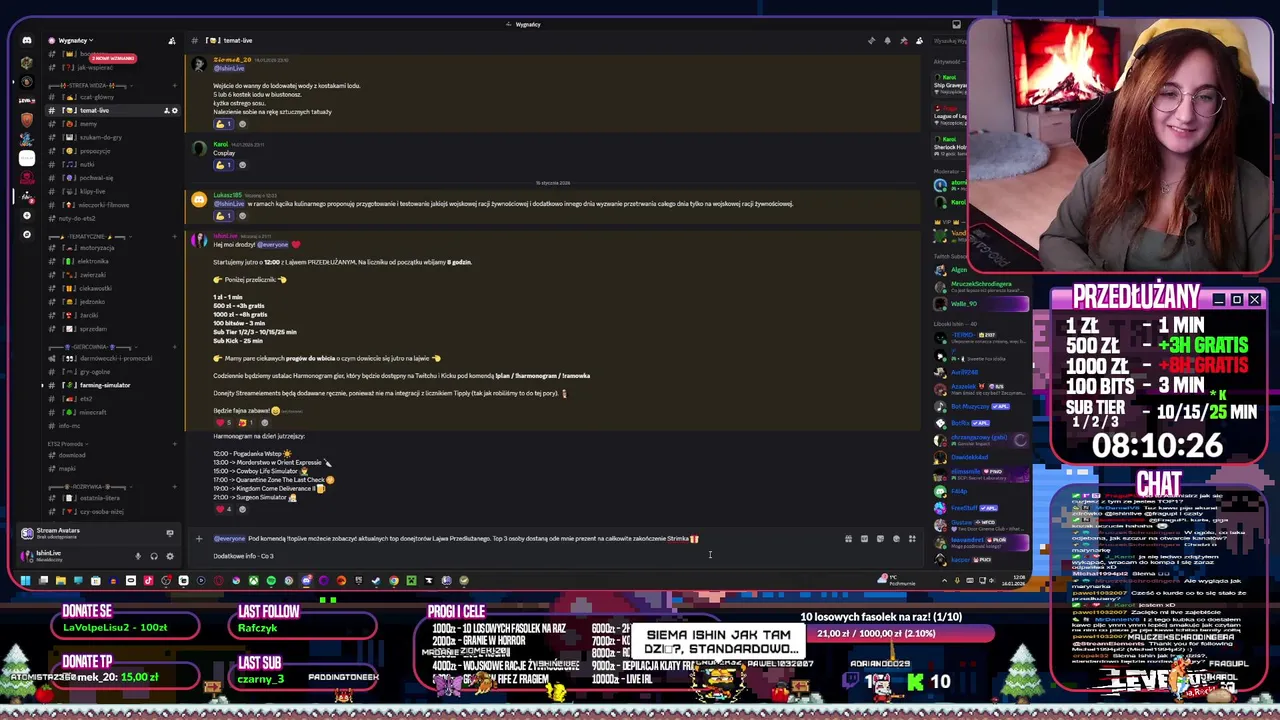Show pinned messages pin icon
This screenshot has height=720, width=1280.
(x=903, y=41)
